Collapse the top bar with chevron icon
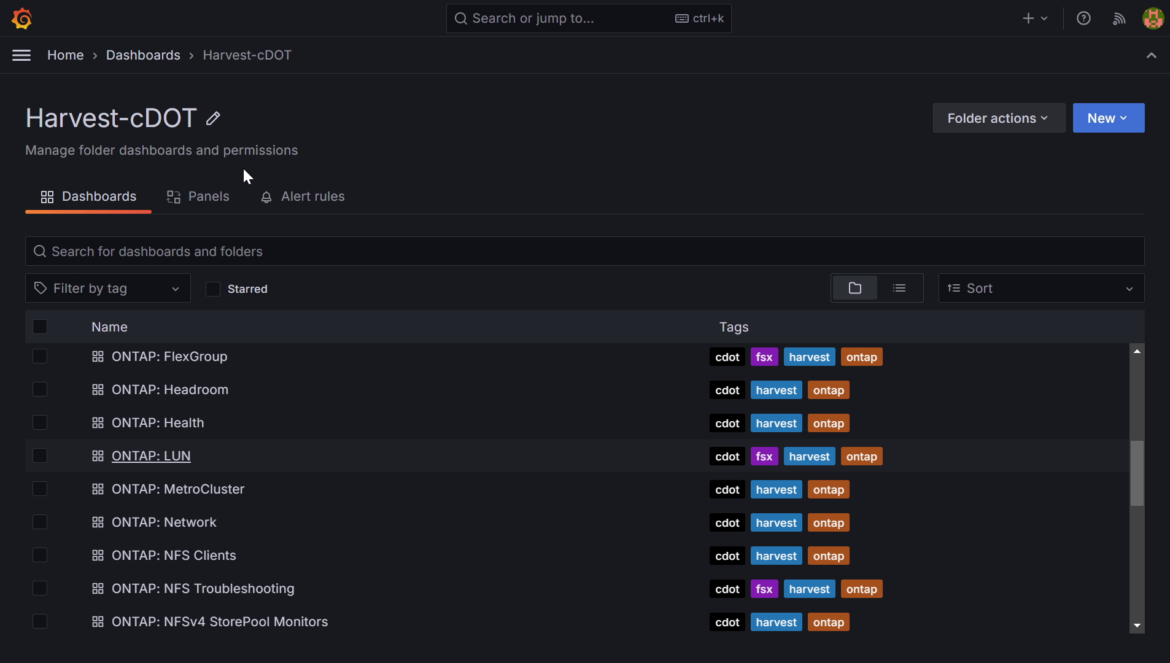1170x663 pixels. pos(1151,55)
